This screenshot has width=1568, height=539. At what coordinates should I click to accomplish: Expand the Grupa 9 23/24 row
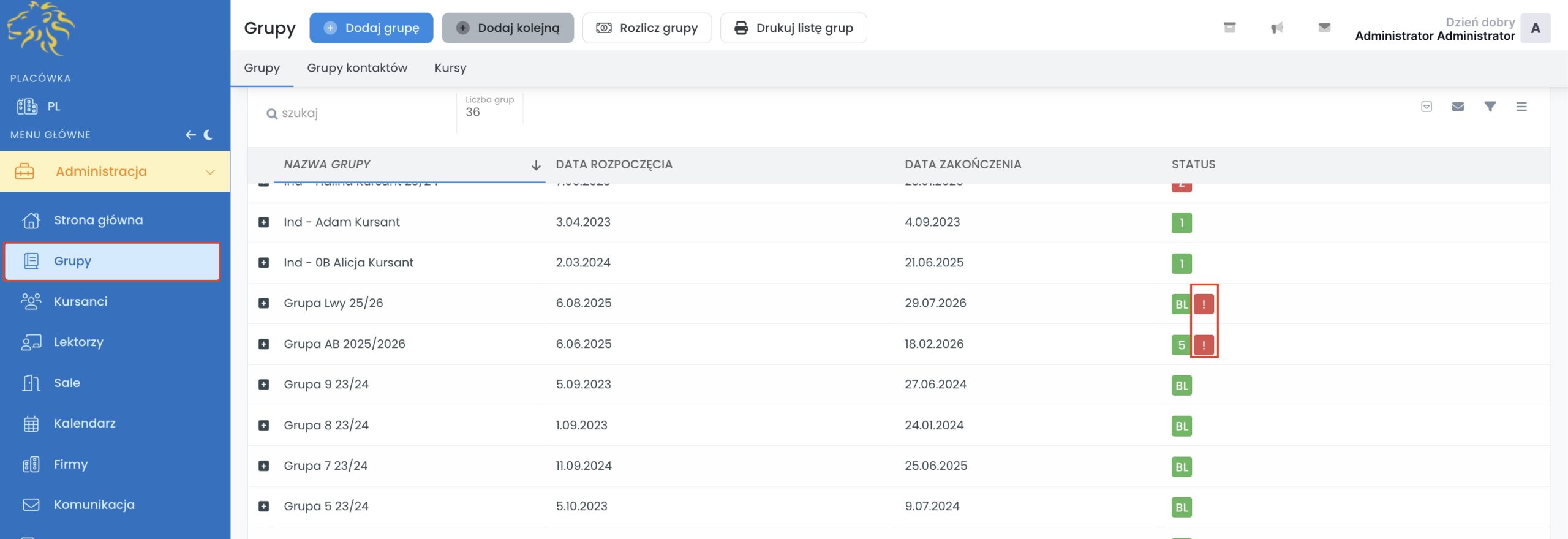264,385
